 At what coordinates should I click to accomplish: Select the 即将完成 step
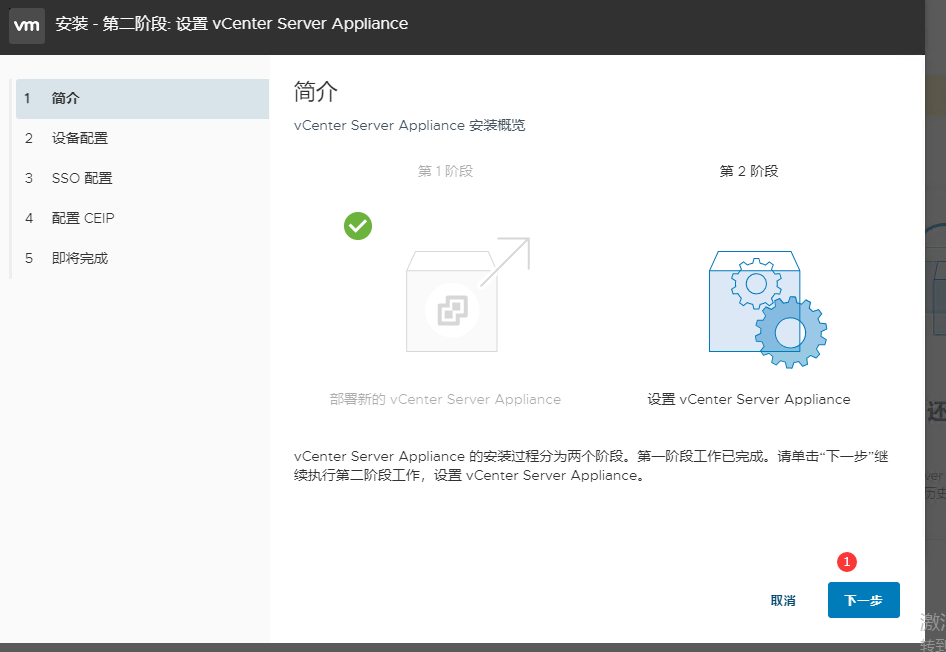[79, 258]
